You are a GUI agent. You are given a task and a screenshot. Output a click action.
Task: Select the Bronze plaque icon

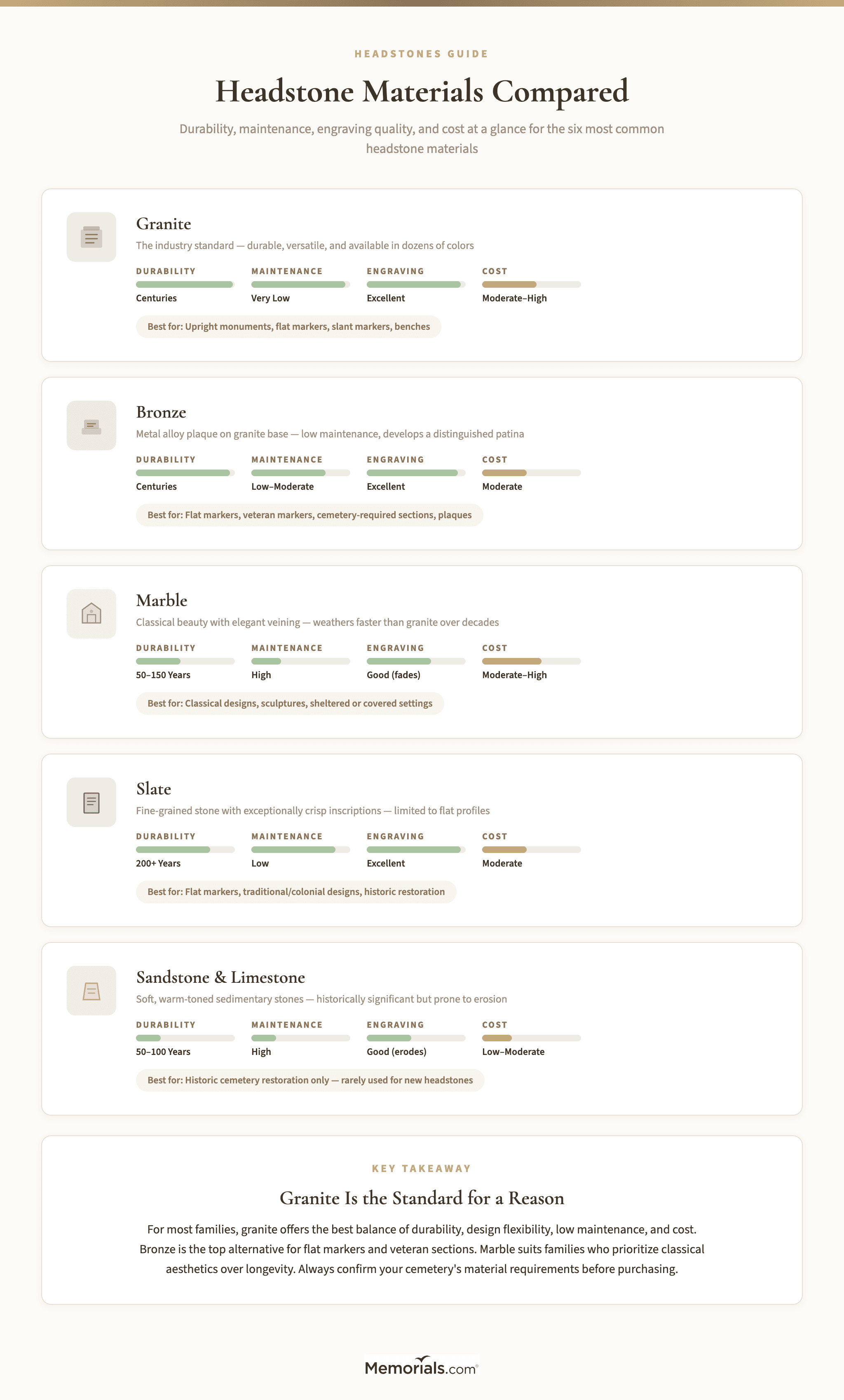pos(91,425)
